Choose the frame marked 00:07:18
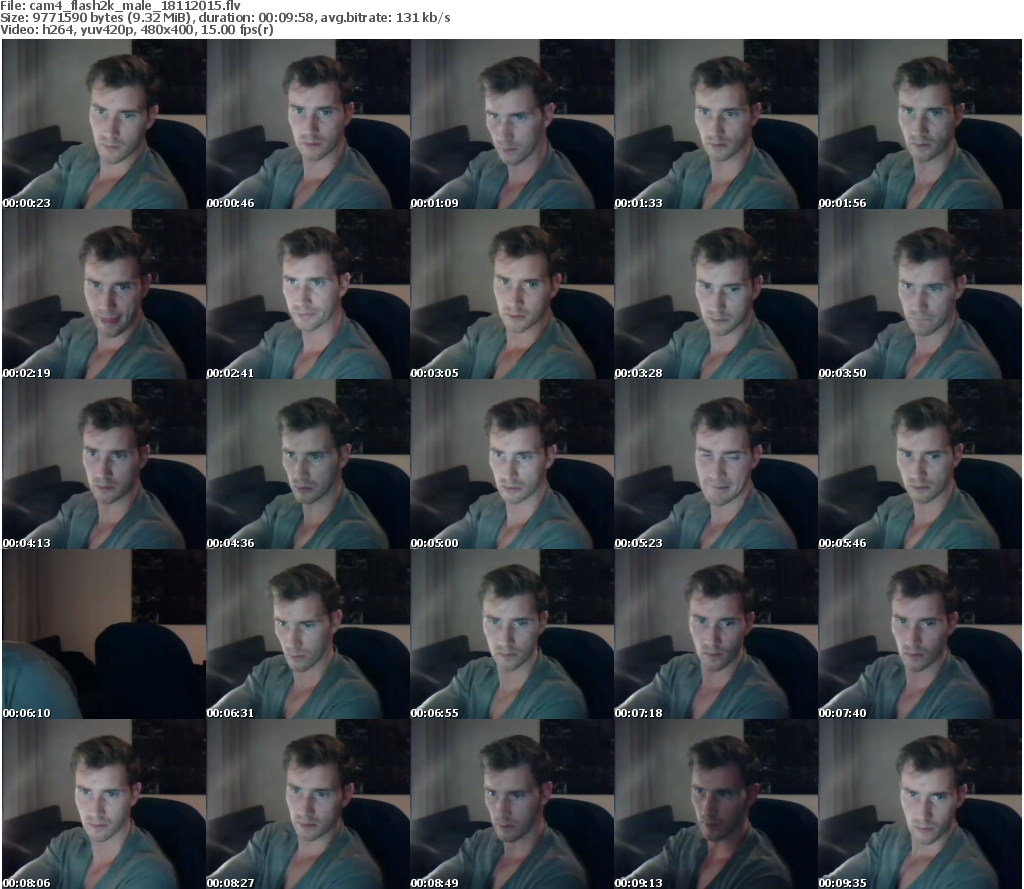Viewport: 1024px width, 889px height. [x=716, y=634]
